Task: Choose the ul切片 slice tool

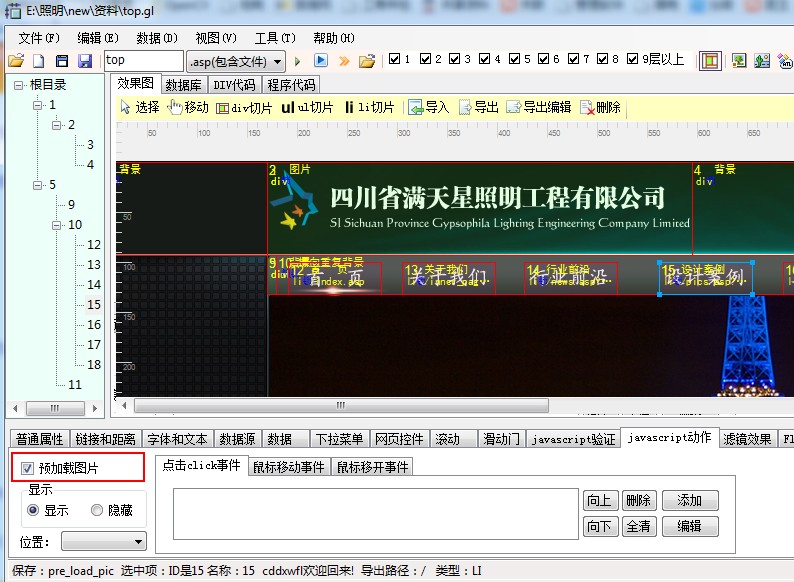Action: [x=307, y=107]
